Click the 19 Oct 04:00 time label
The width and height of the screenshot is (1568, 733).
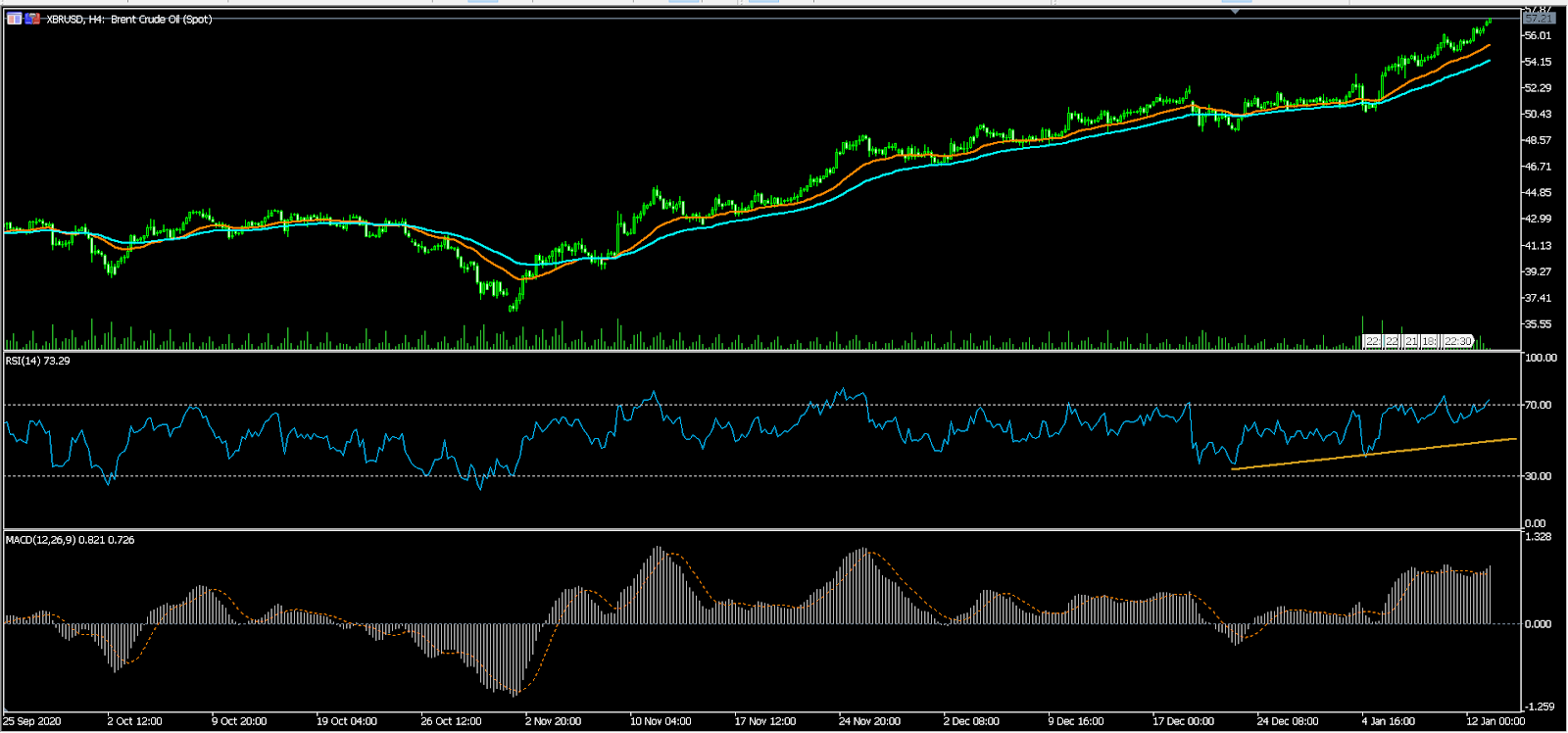tap(347, 722)
